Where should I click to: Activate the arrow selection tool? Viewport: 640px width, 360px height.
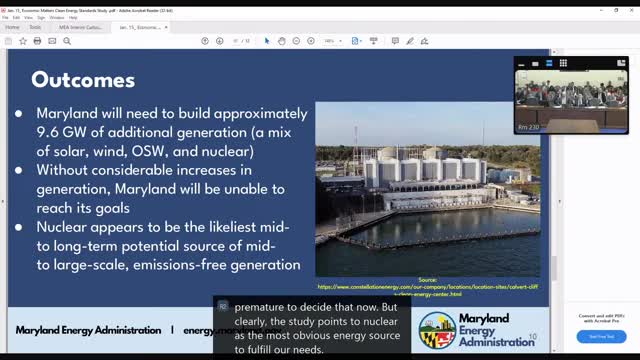[267, 41]
